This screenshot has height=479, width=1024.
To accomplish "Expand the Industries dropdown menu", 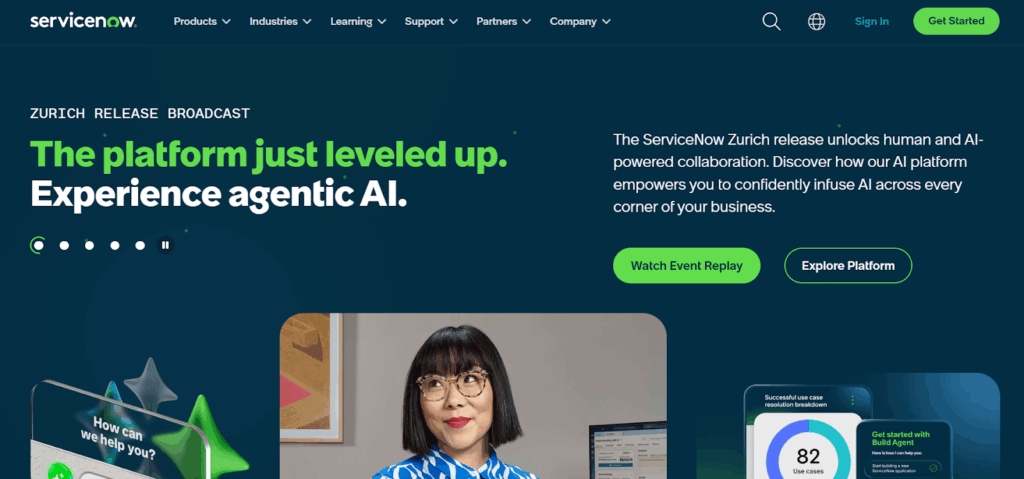I will click(x=280, y=22).
